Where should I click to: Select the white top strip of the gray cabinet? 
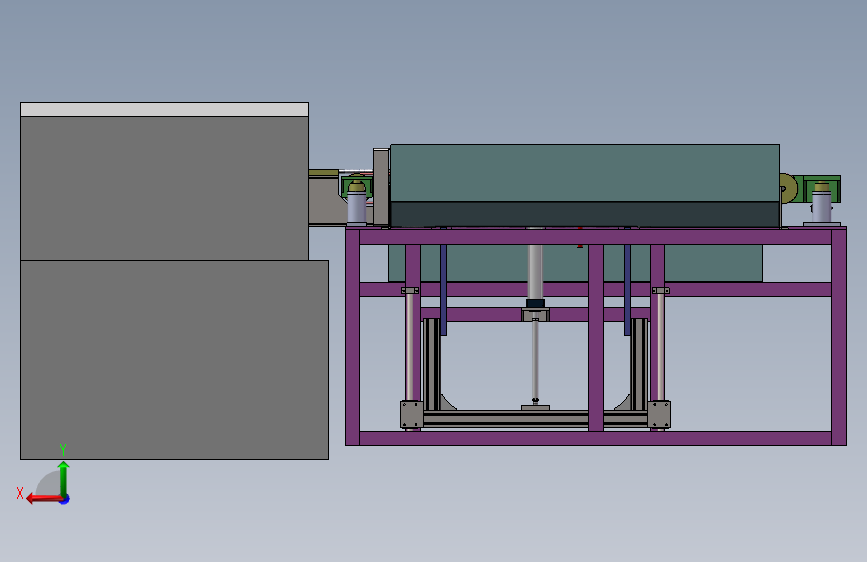pyautogui.click(x=164, y=110)
